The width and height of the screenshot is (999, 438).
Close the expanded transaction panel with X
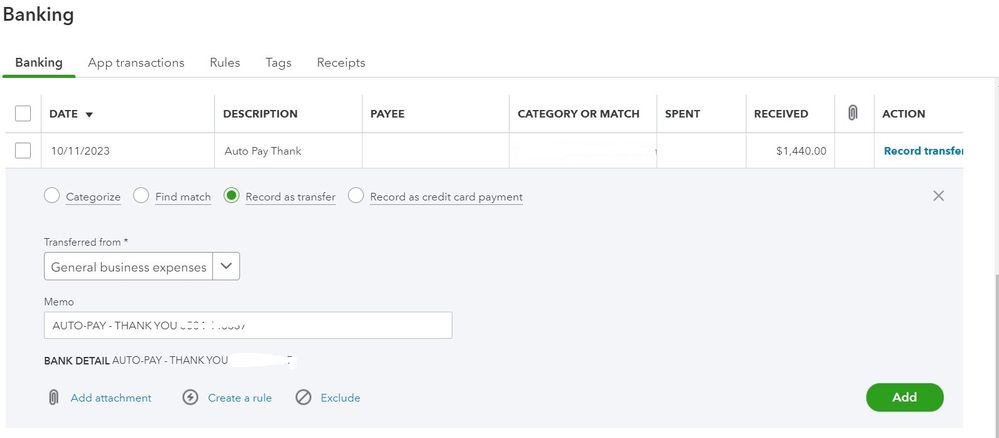coord(938,196)
